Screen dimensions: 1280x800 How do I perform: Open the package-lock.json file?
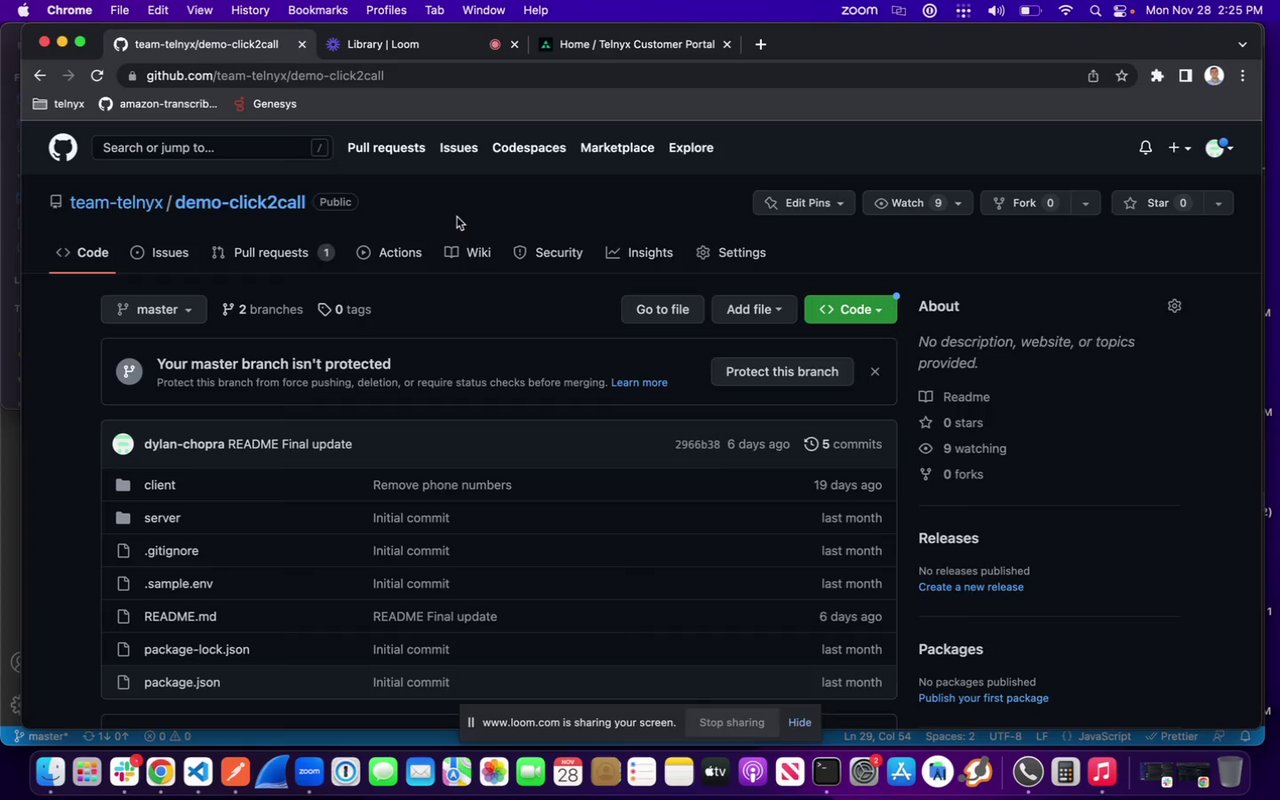click(197, 650)
